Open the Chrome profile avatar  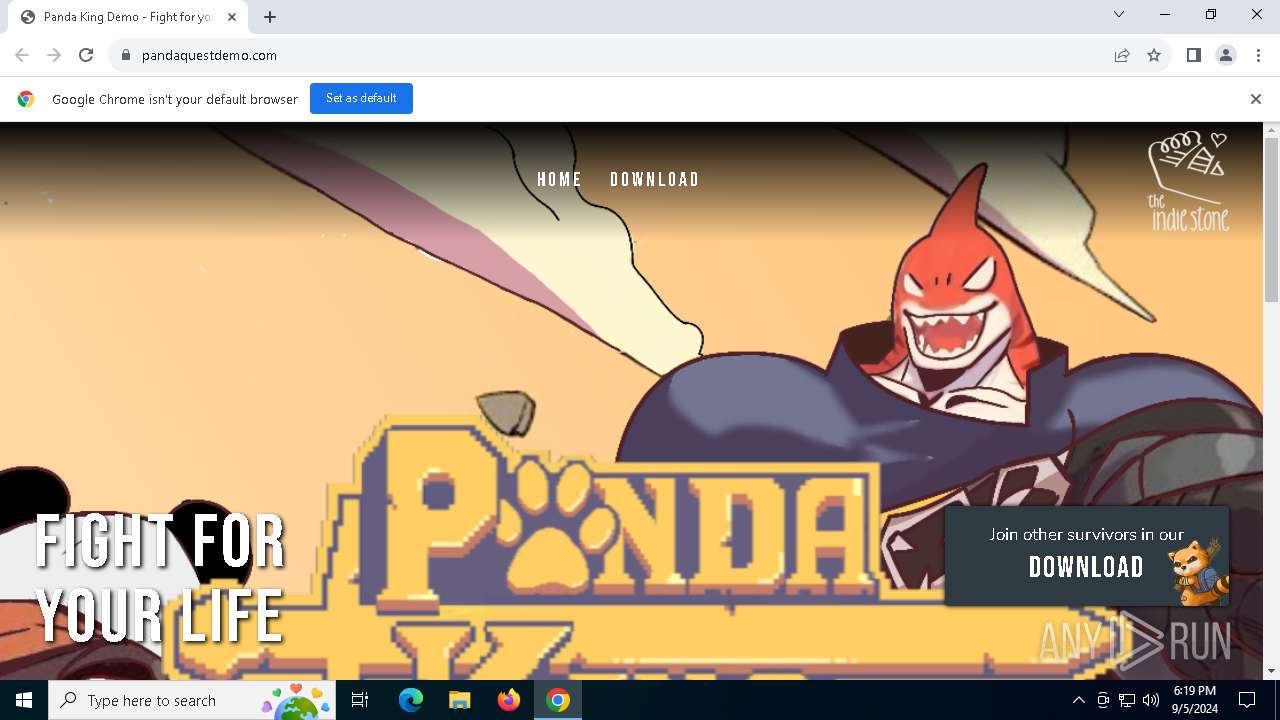click(x=1226, y=55)
